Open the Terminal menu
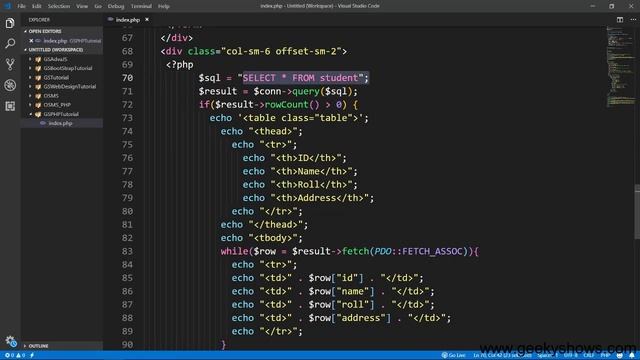This screenshot has width=640, height=360. pyautogui.click(x=141, y=6)
